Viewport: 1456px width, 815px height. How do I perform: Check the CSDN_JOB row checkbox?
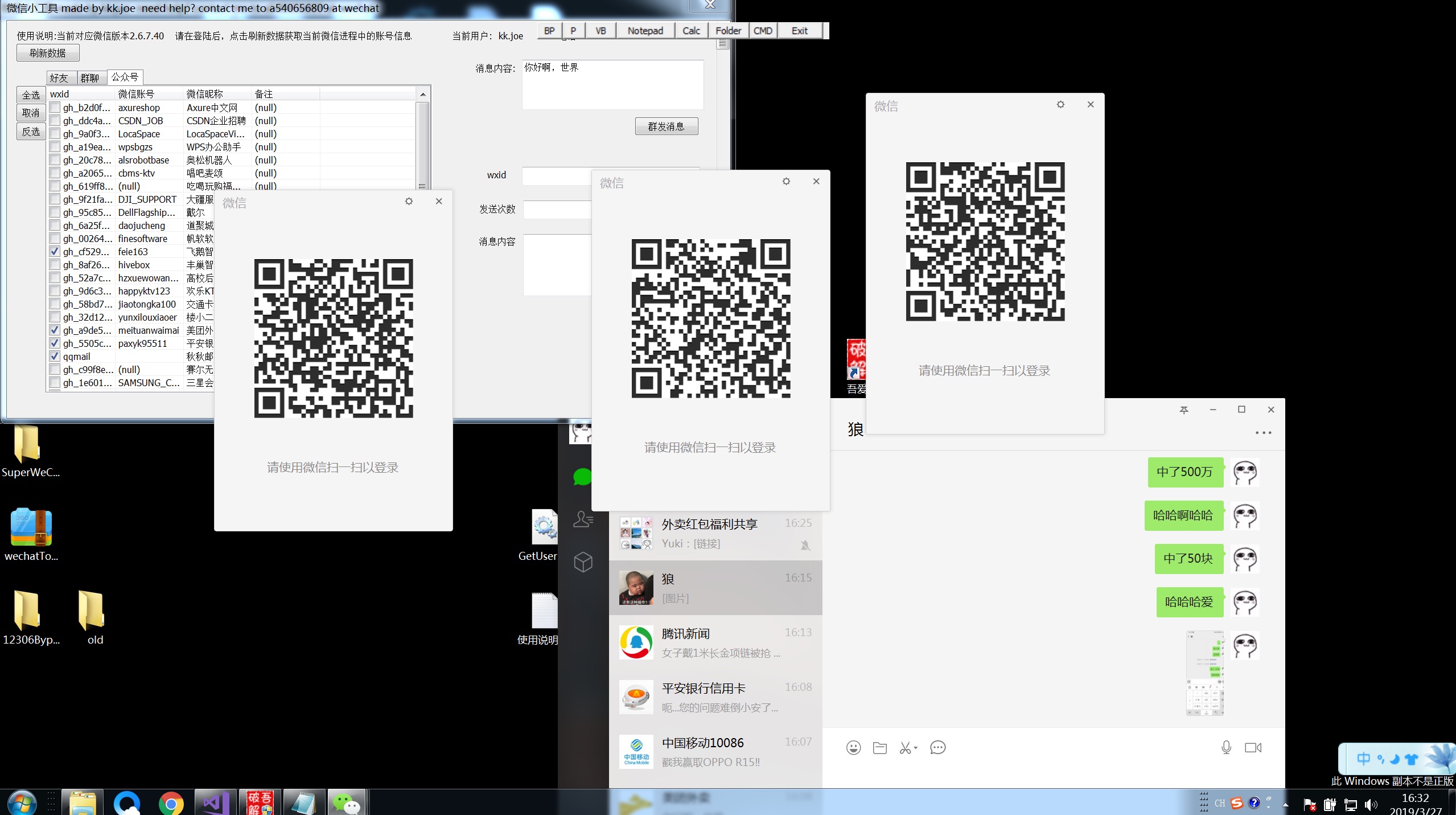click(x=55, y=121)
